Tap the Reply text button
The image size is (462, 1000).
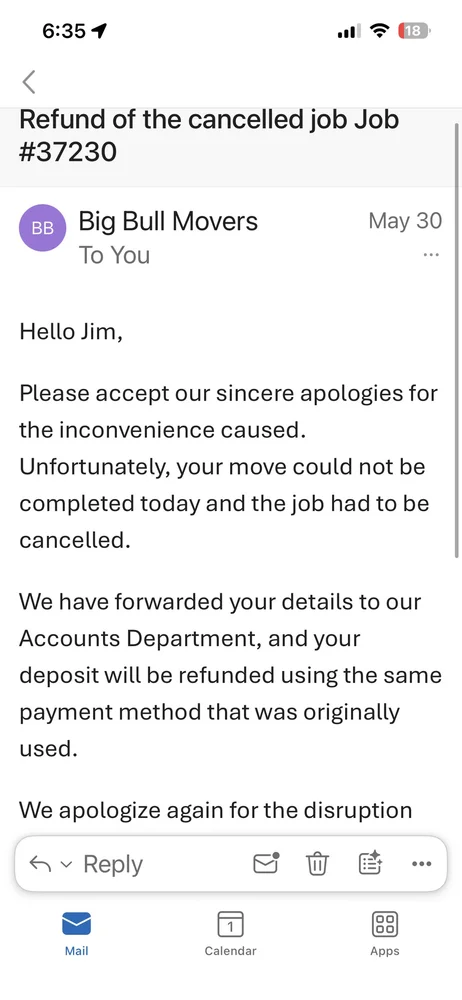coord(113,864)
